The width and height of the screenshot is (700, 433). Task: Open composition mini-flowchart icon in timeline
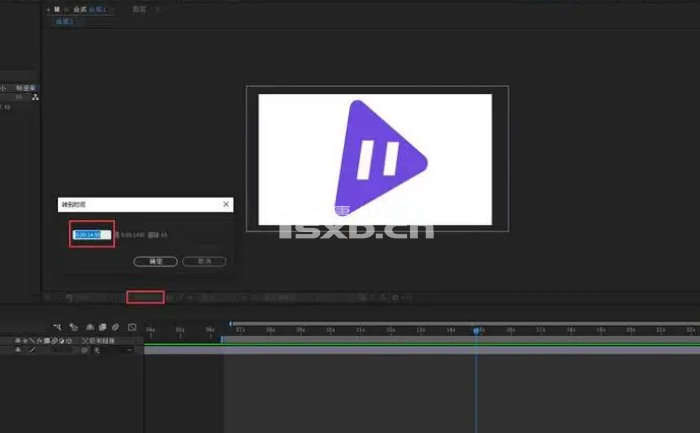point(57,327)
